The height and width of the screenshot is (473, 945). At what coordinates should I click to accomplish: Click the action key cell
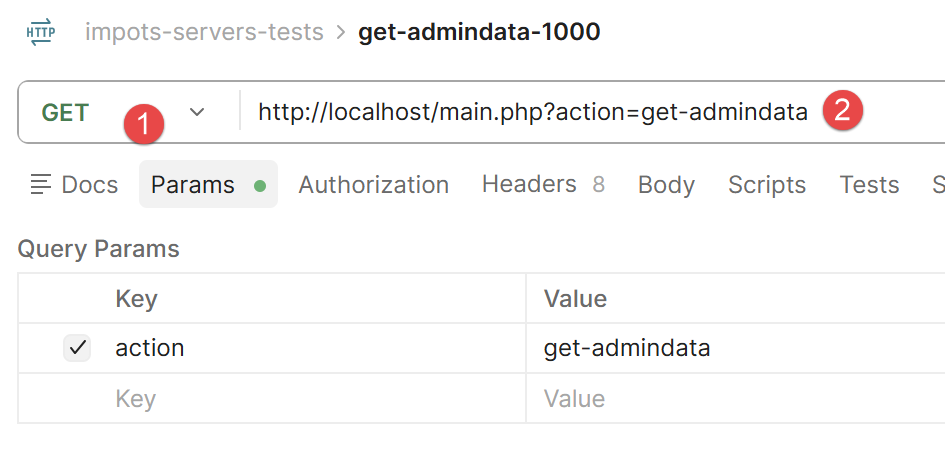319,348
